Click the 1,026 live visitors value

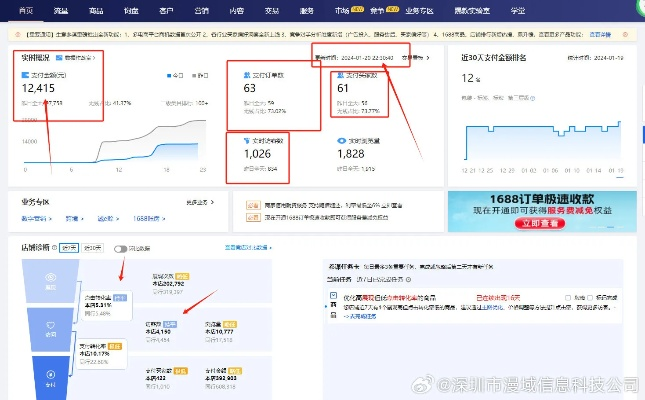coord(258,154)
